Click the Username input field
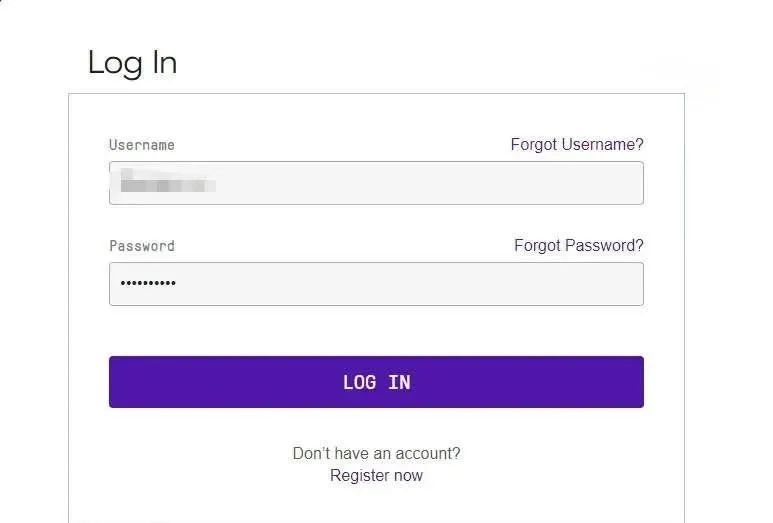This screenshot has height=523, width=773. [375, 183]
